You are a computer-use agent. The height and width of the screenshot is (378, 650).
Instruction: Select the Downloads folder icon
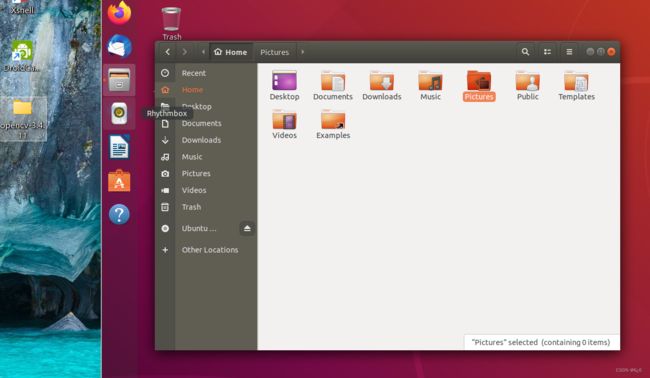382,81
